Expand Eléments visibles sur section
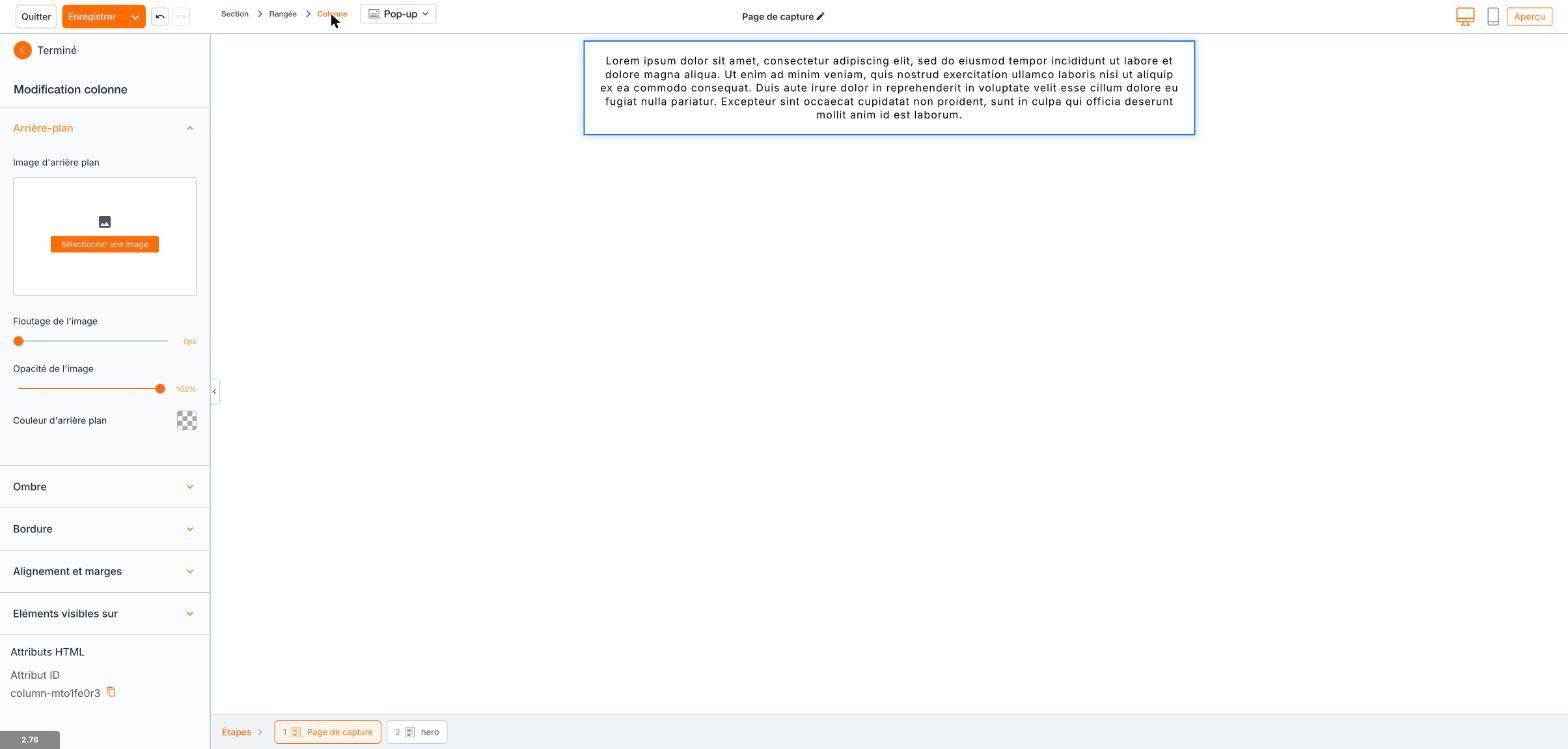 [104, 614]
